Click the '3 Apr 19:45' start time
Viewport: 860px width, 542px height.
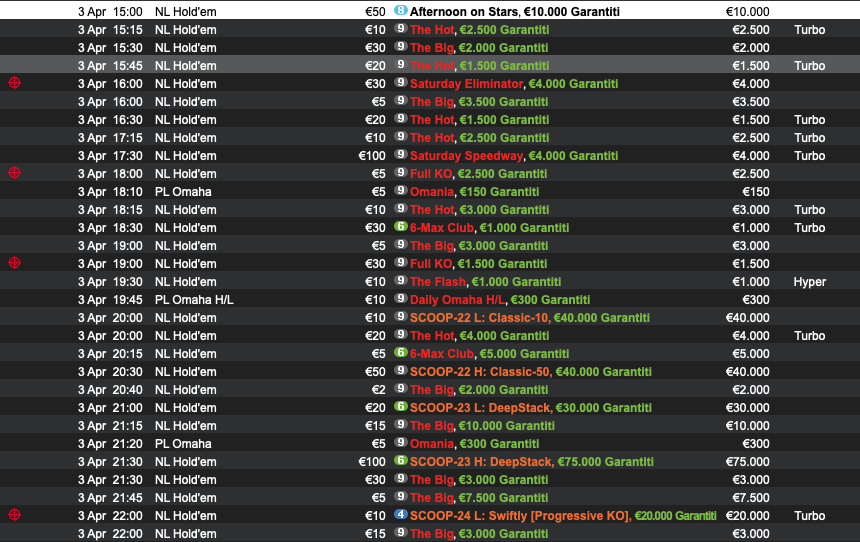coord(110,300)
